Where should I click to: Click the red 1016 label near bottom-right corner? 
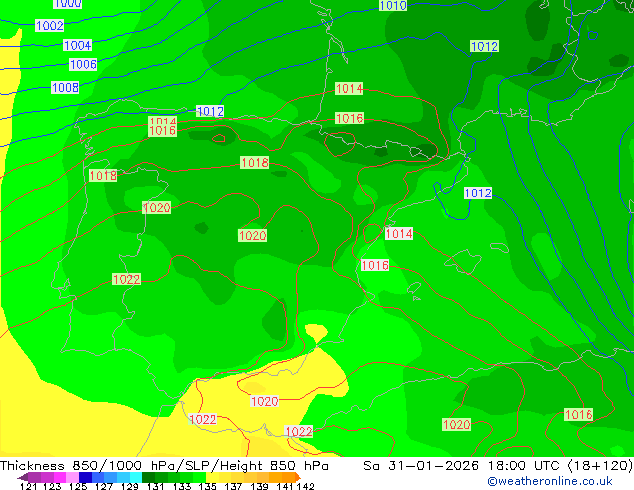click(x=579, y=414)
